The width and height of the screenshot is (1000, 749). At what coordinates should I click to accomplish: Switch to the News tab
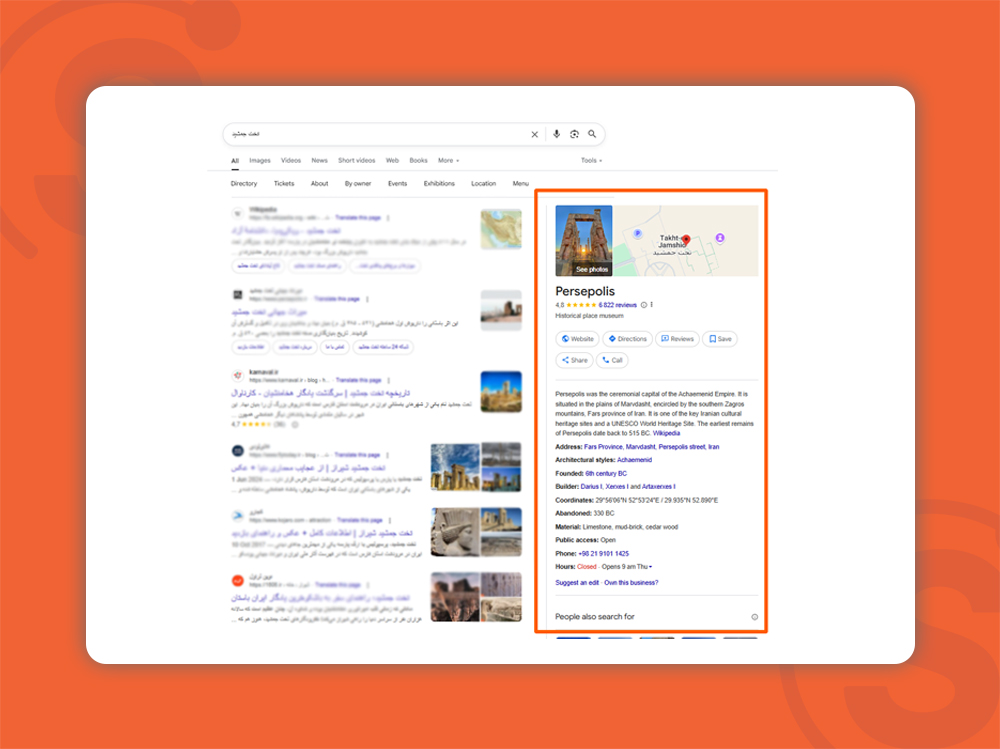(x=320, y=161)
